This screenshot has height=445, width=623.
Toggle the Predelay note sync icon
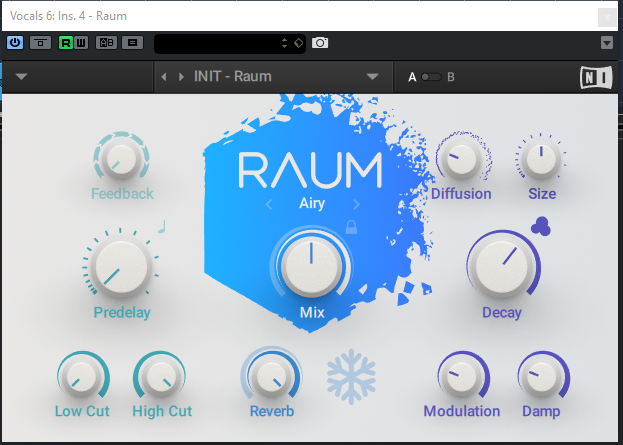(x=162, y=227)
